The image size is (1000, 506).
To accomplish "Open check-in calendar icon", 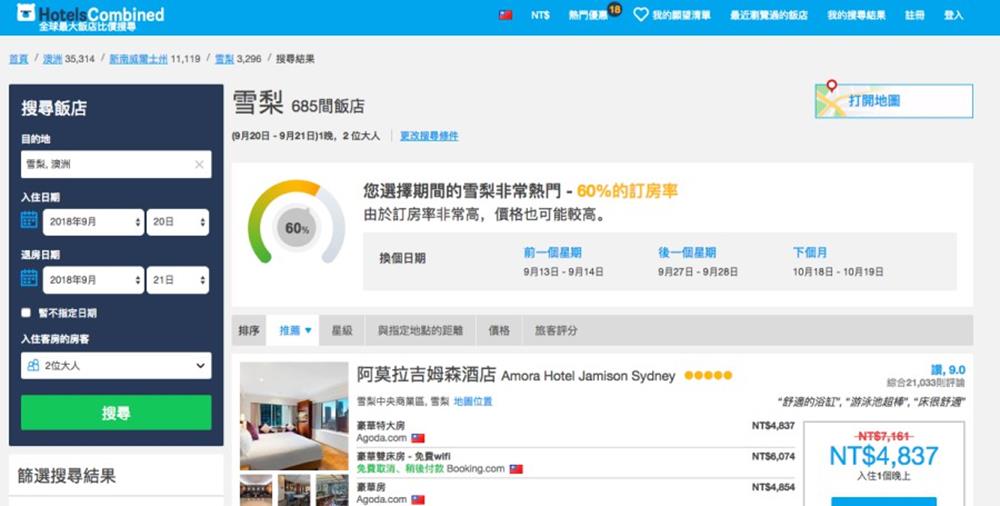I will [29, 220].
